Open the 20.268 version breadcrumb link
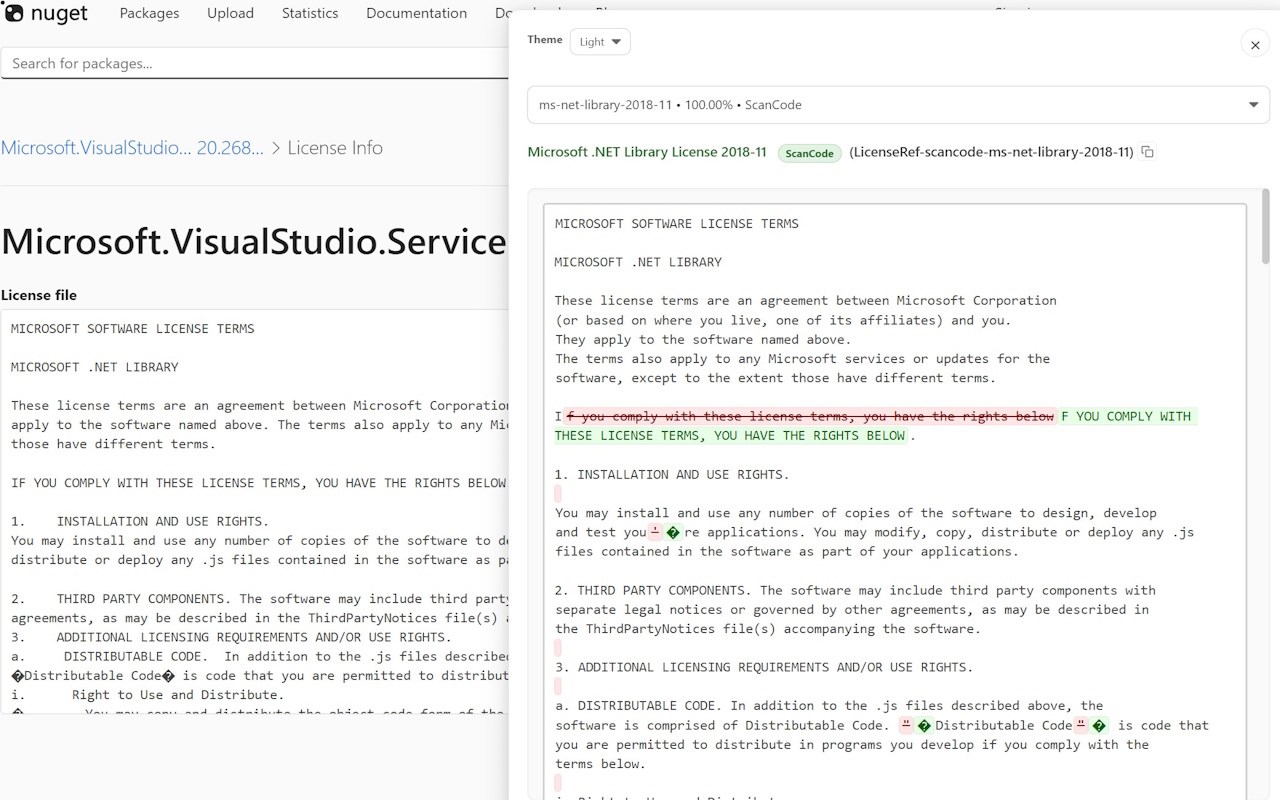 tap(230, 148)
